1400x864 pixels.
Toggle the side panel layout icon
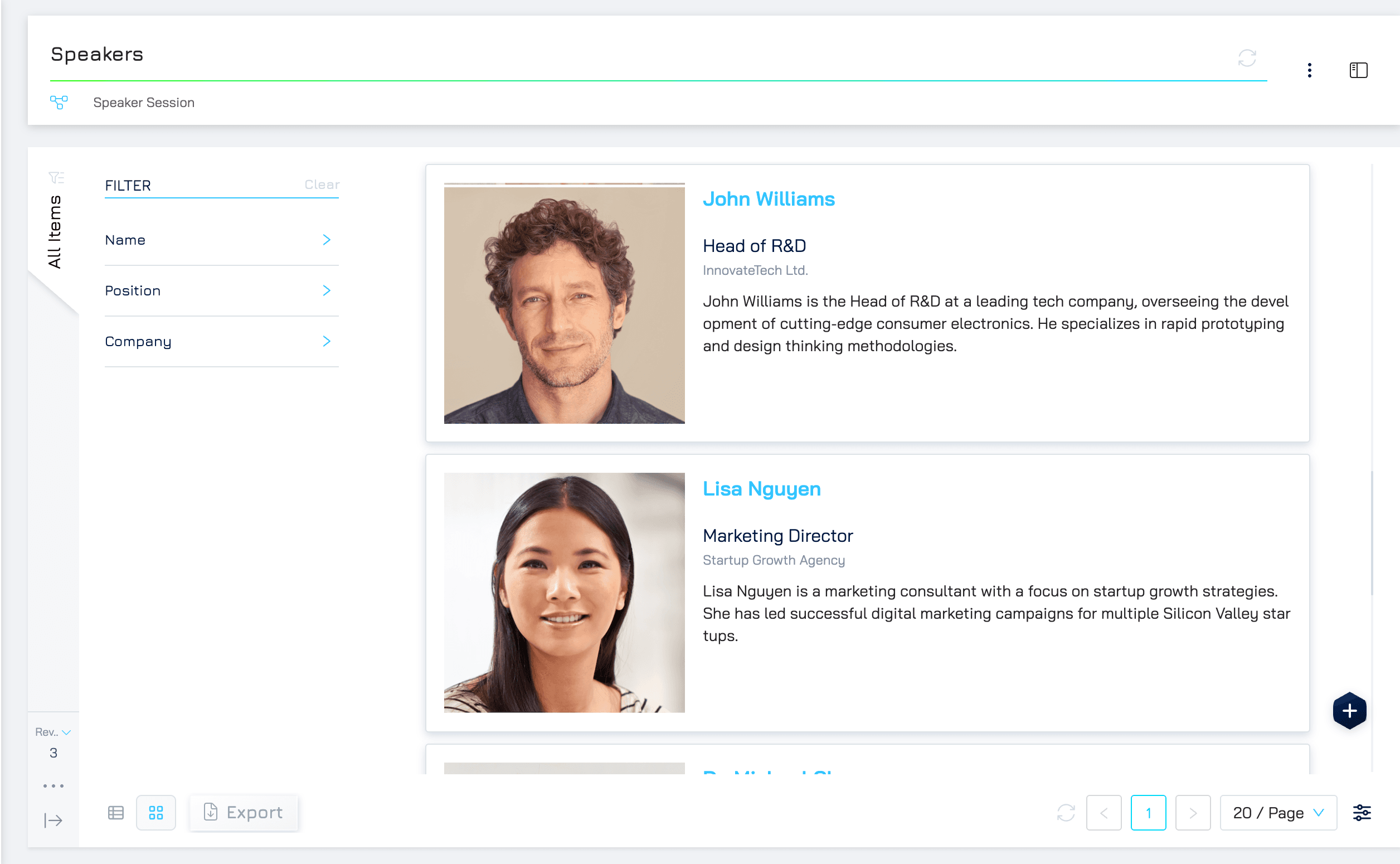1358,70
